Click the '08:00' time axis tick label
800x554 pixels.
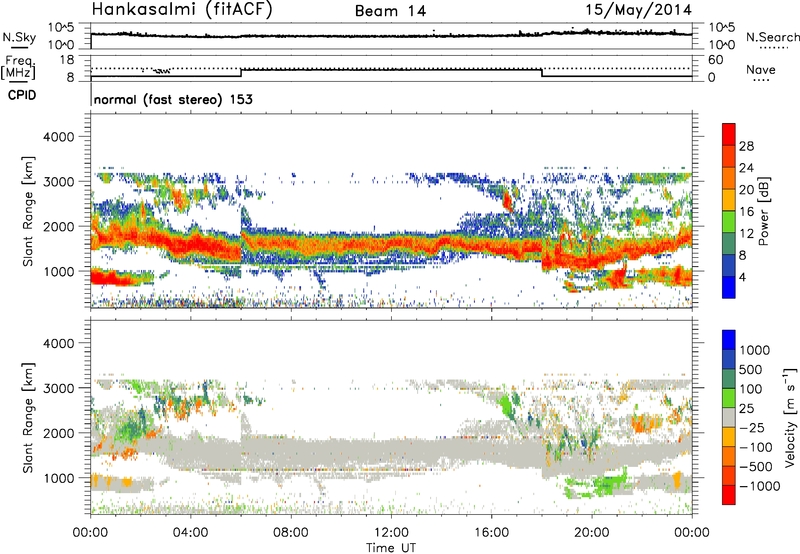tap(291, 533)
